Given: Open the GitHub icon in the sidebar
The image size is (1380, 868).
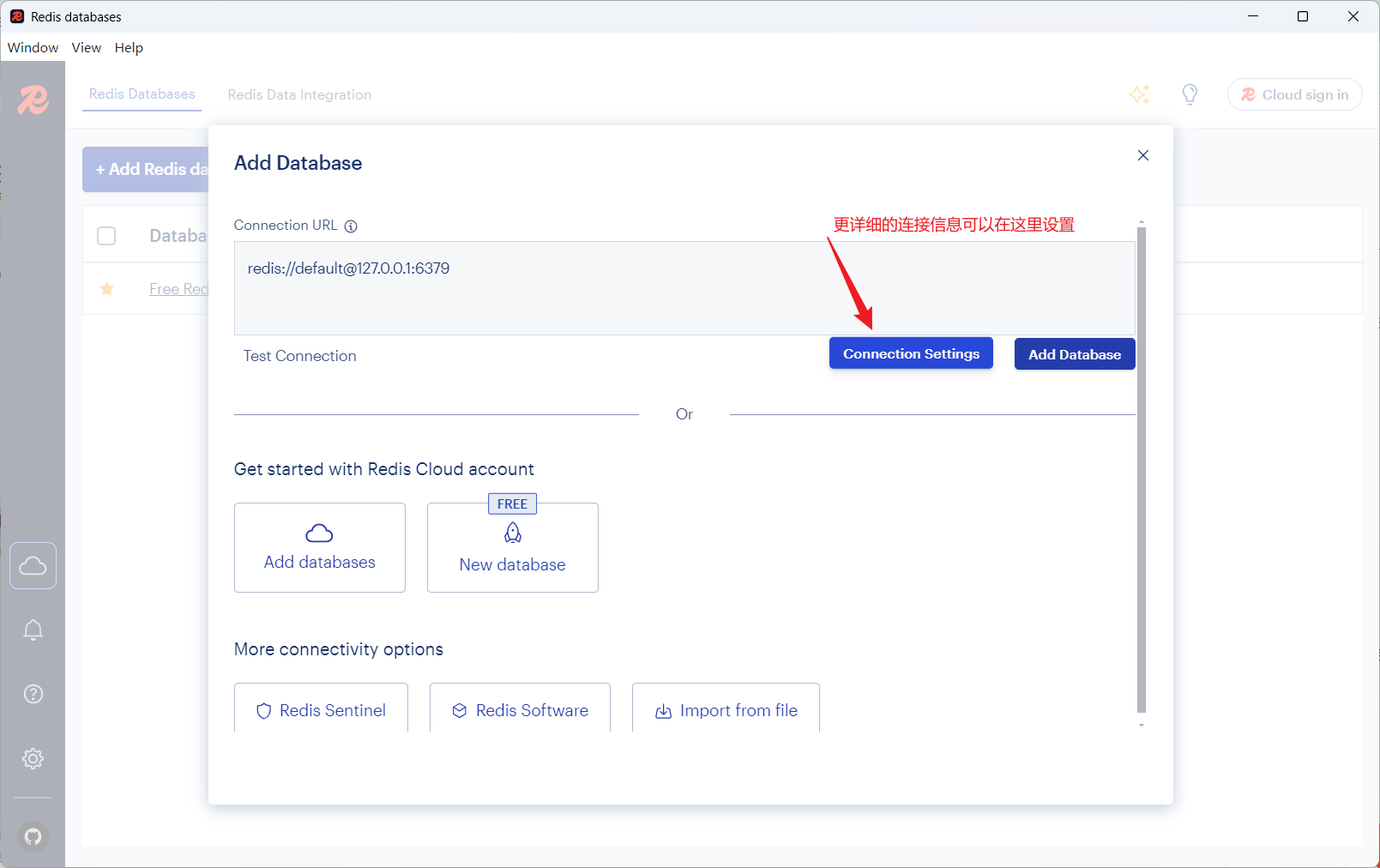Looking at the screenshot, I should tap(33, 836).
